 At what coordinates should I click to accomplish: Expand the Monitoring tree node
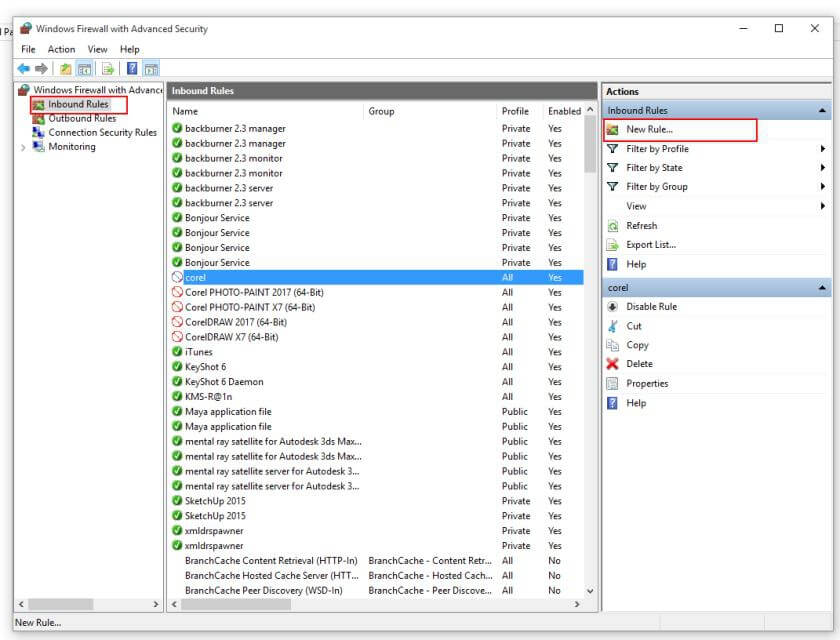tap(23, 147)
